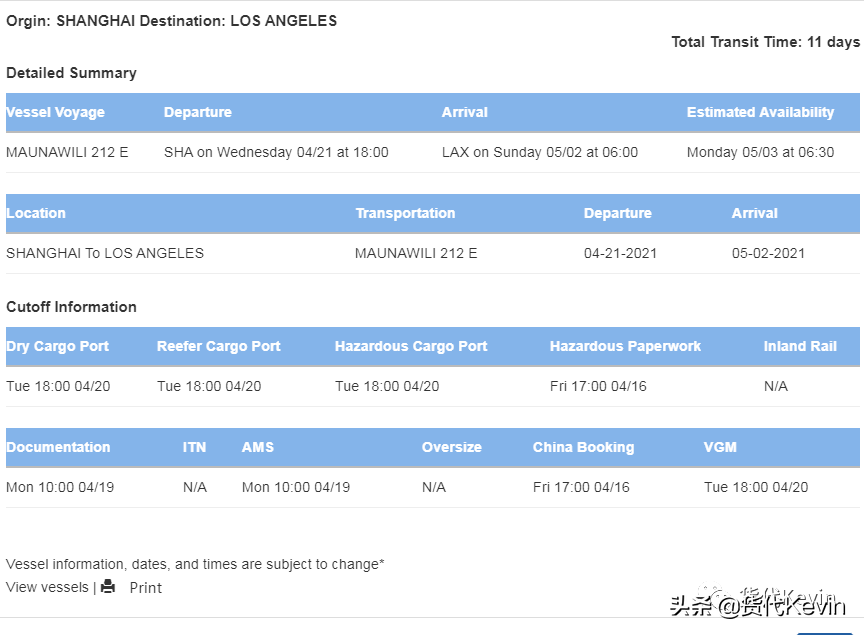This screenshot has height=635, width=864.
Task: Select the Estimated Availability column header
Action: (760, 112)
